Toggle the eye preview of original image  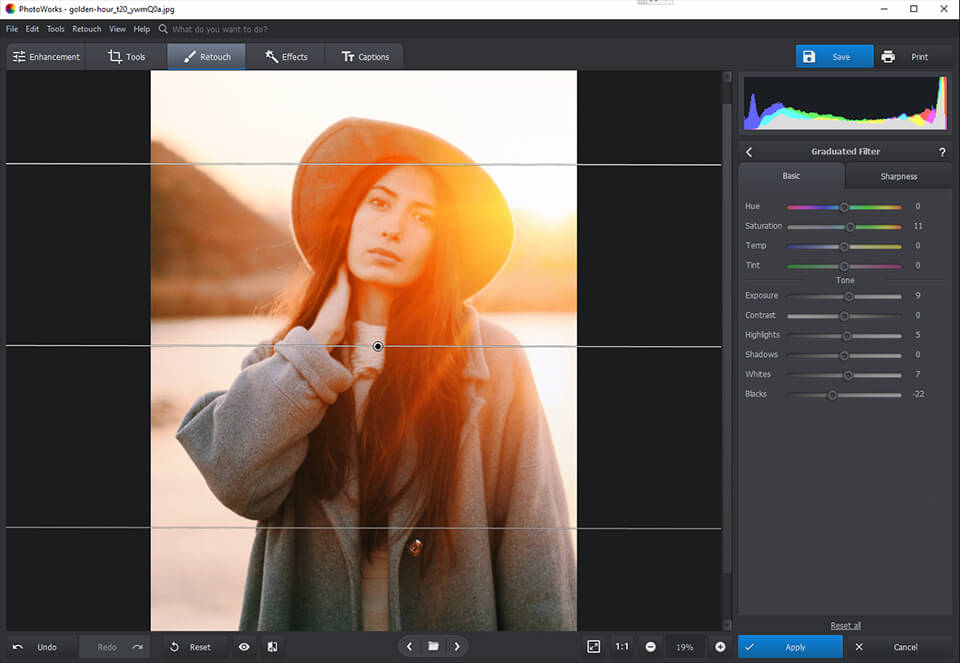tap(244, 647)
